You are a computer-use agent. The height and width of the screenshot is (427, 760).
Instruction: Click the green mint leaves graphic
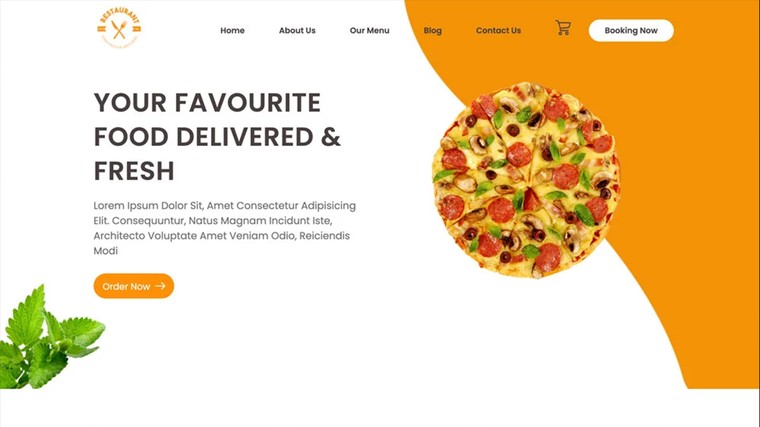click(51, 337)
